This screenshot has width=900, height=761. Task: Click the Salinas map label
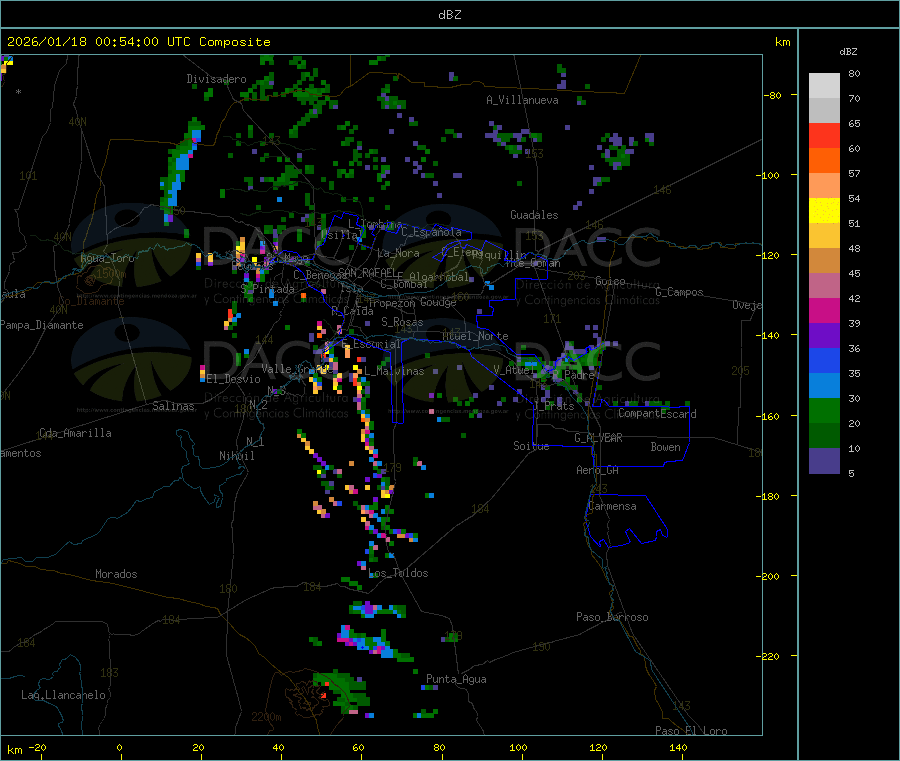click(173, 406)
